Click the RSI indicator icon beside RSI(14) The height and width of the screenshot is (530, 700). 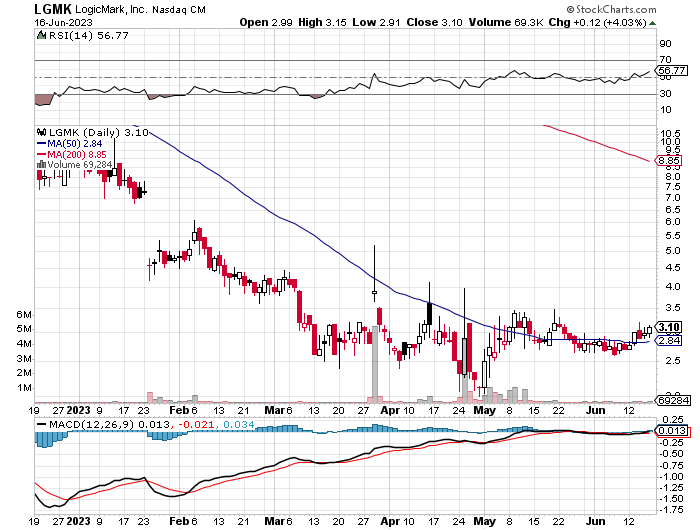point(42,35)
